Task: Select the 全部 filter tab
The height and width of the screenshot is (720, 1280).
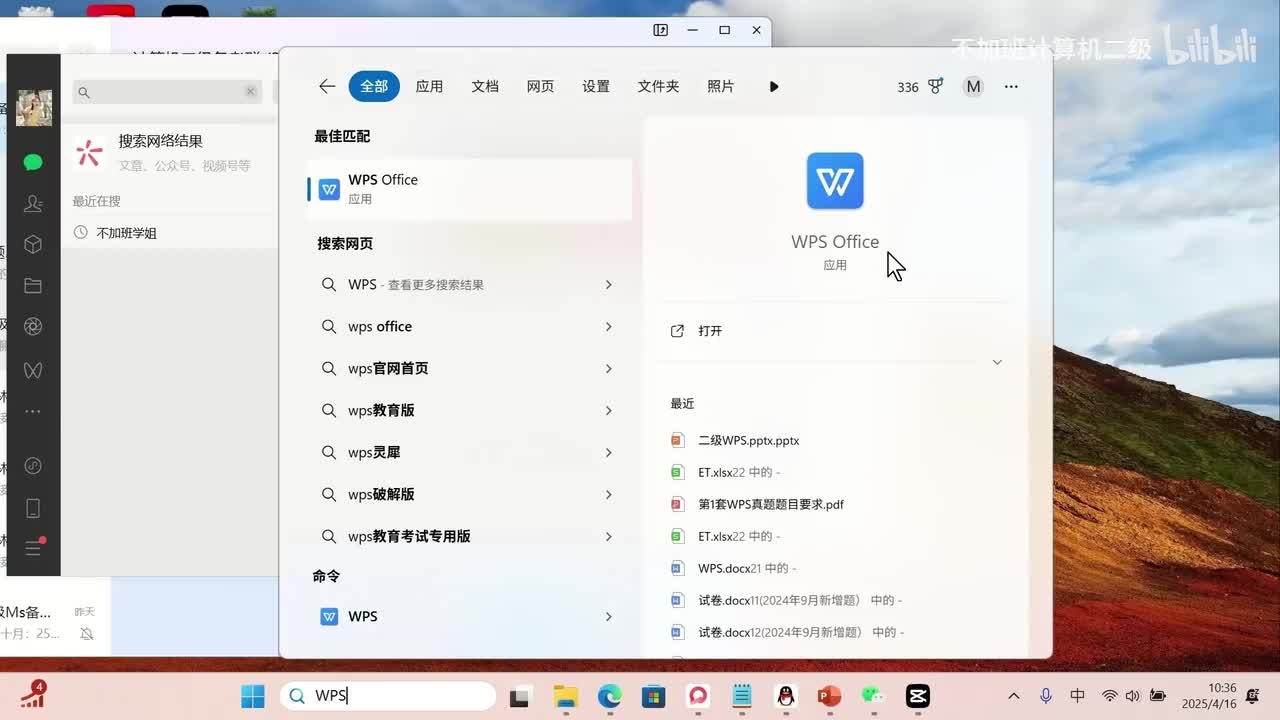Action: (374, 87)
